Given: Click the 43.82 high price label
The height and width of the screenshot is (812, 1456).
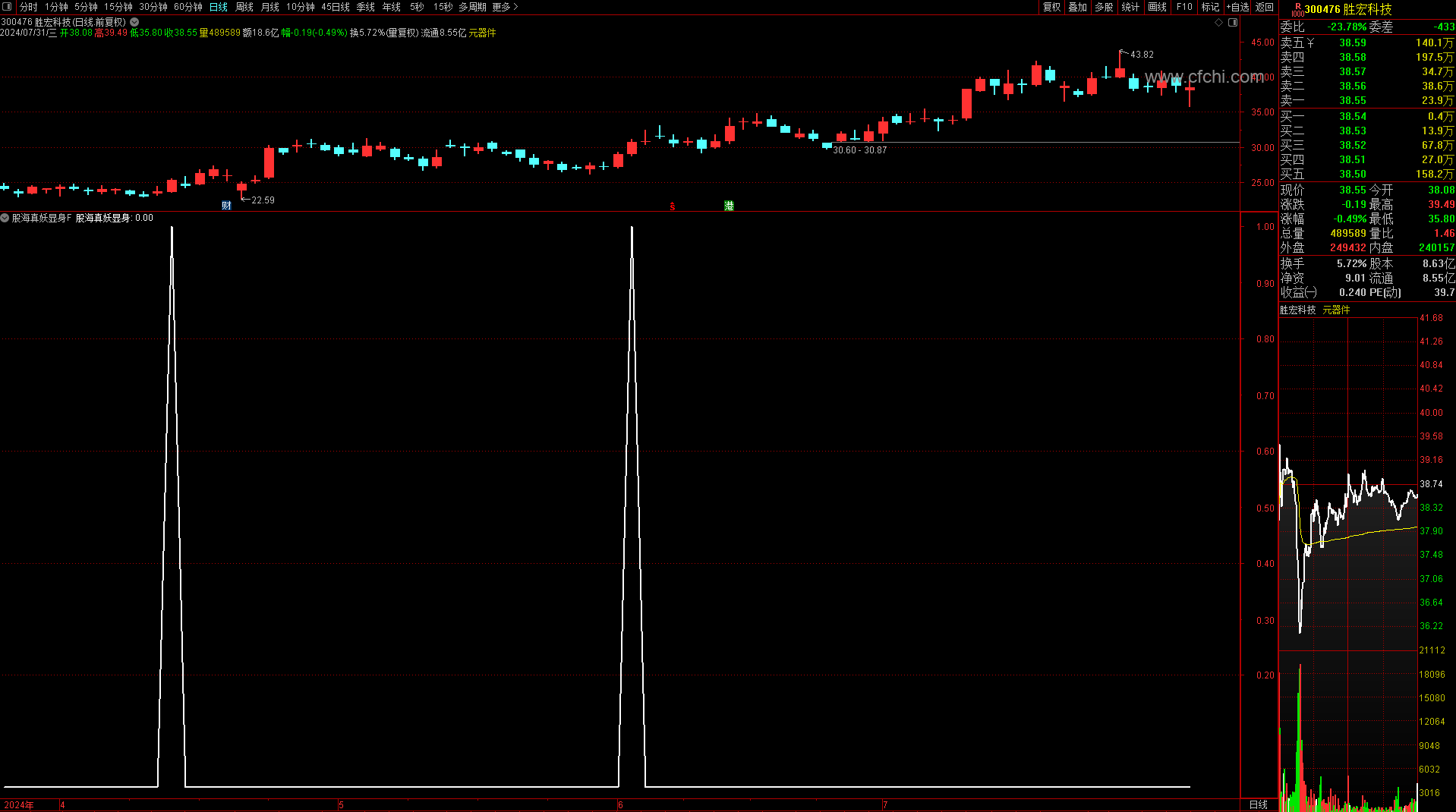Looking at the screenshot, I should (1142, 55).
